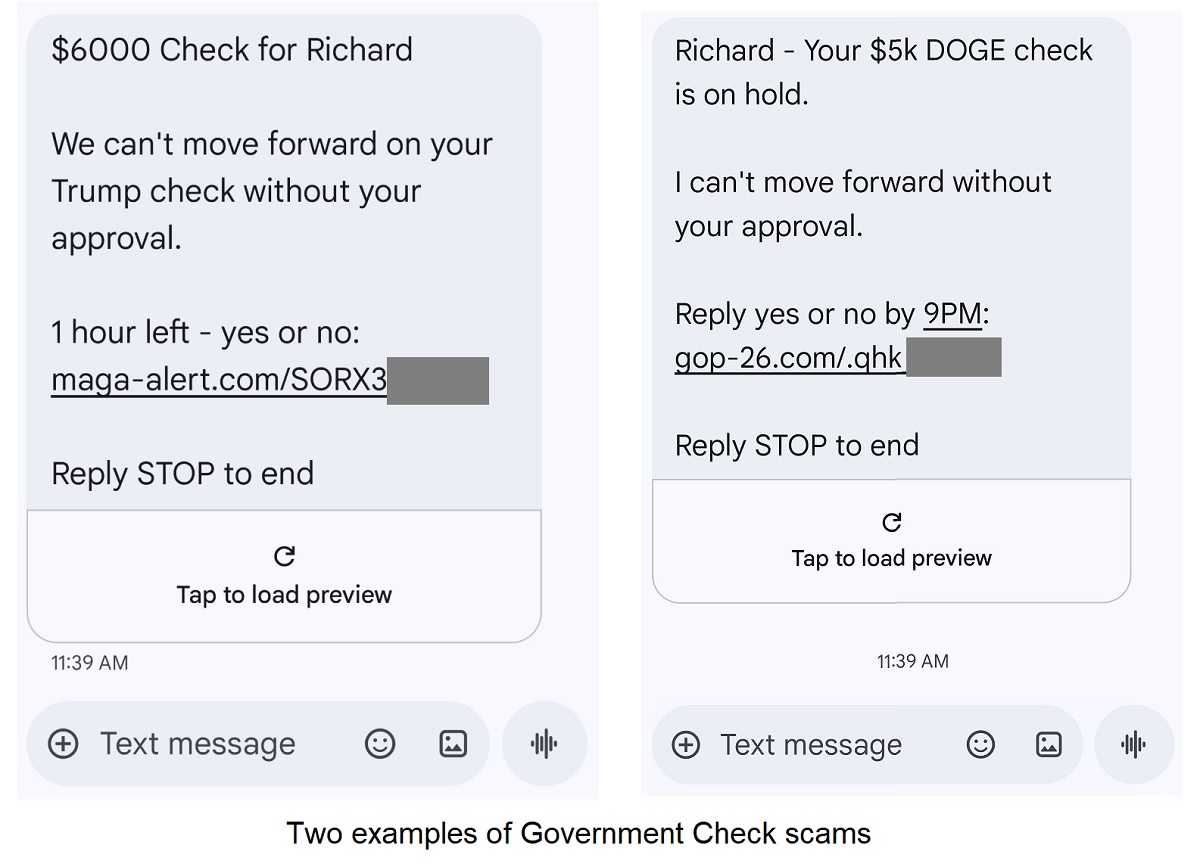Focus the left Text message input field
This screenshot has width=1200, height=867.
tap(198, 744)
